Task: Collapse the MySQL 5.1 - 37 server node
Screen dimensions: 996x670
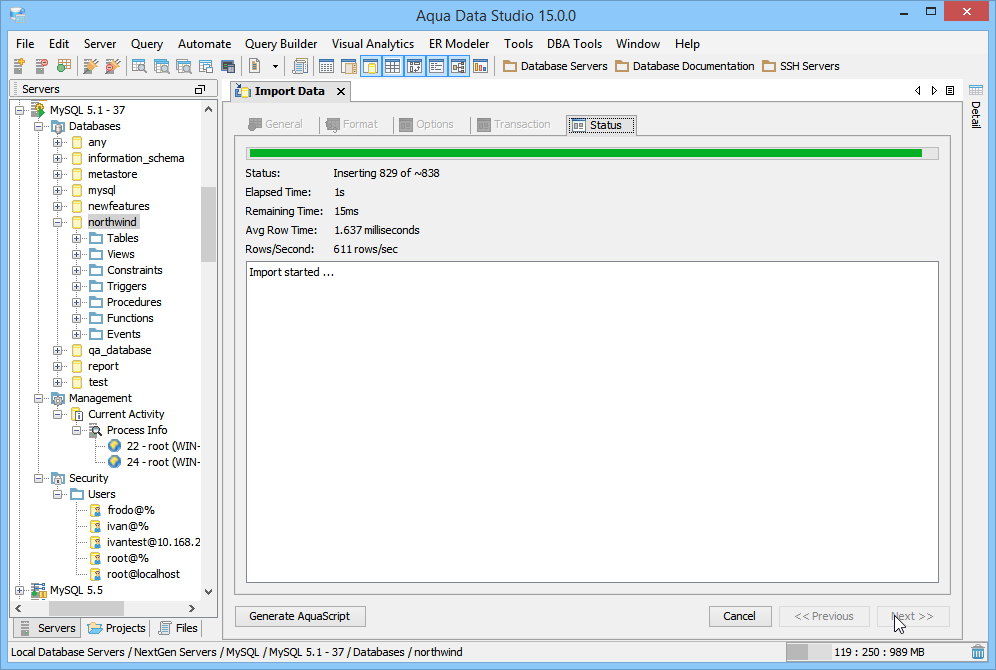Action: (x=20, y=111)
